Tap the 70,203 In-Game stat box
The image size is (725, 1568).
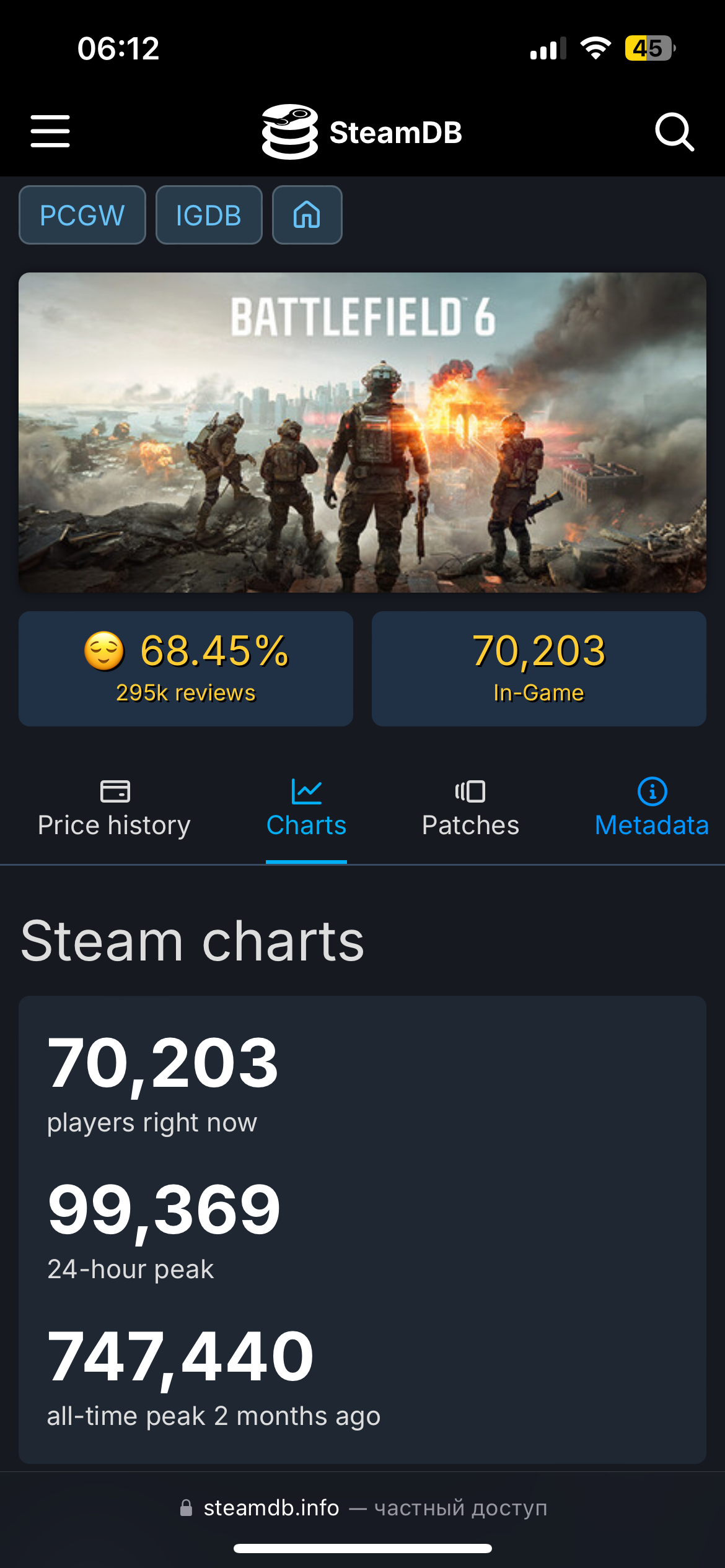click(538, 669)
